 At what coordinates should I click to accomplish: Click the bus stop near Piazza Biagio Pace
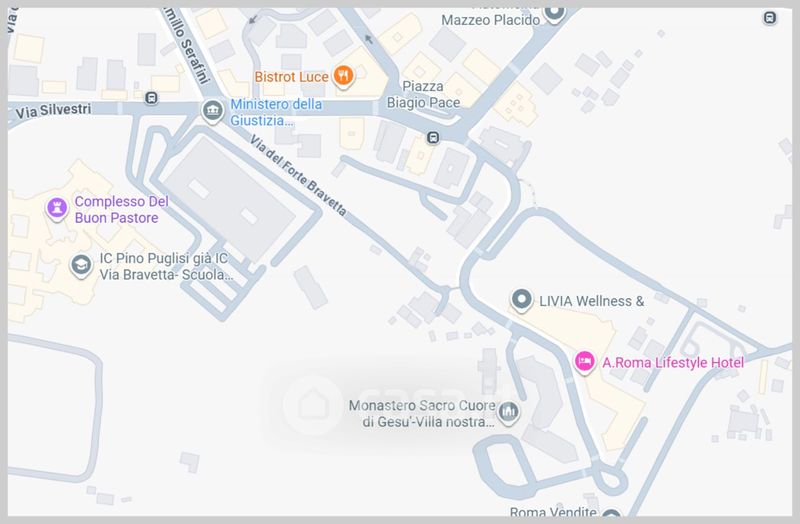[x=433, y=137]
